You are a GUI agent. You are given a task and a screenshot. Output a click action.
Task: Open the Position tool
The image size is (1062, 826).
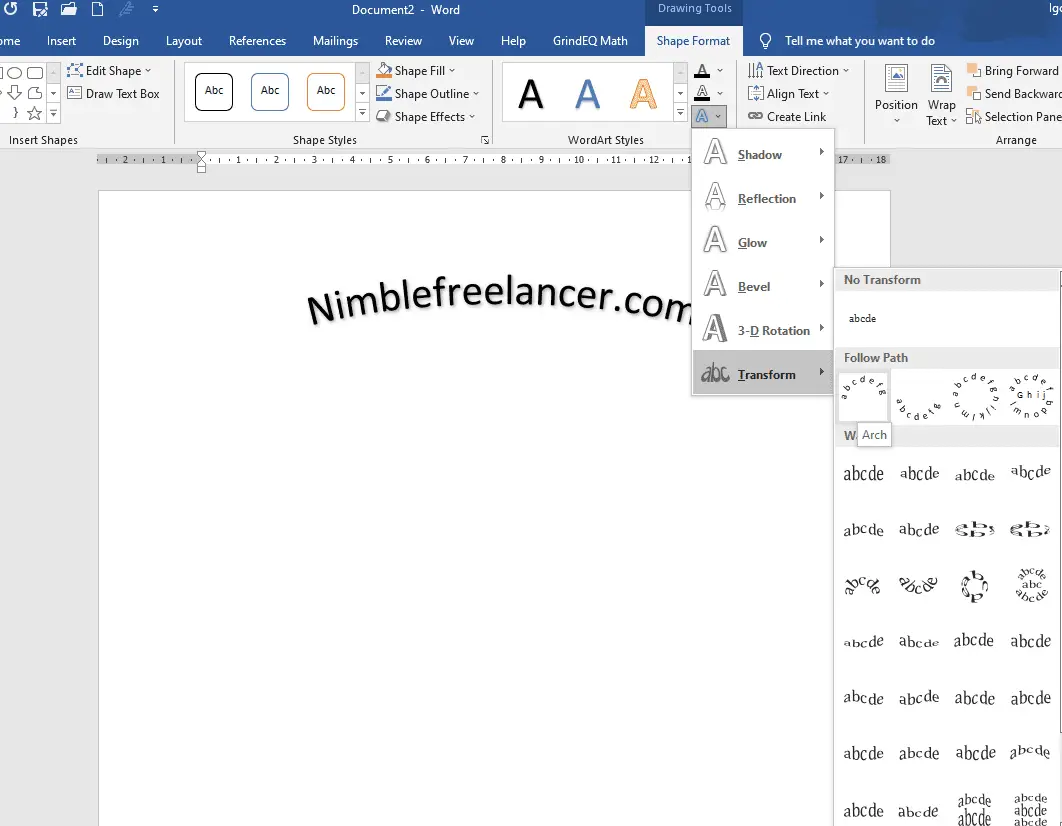pos(895,93)
